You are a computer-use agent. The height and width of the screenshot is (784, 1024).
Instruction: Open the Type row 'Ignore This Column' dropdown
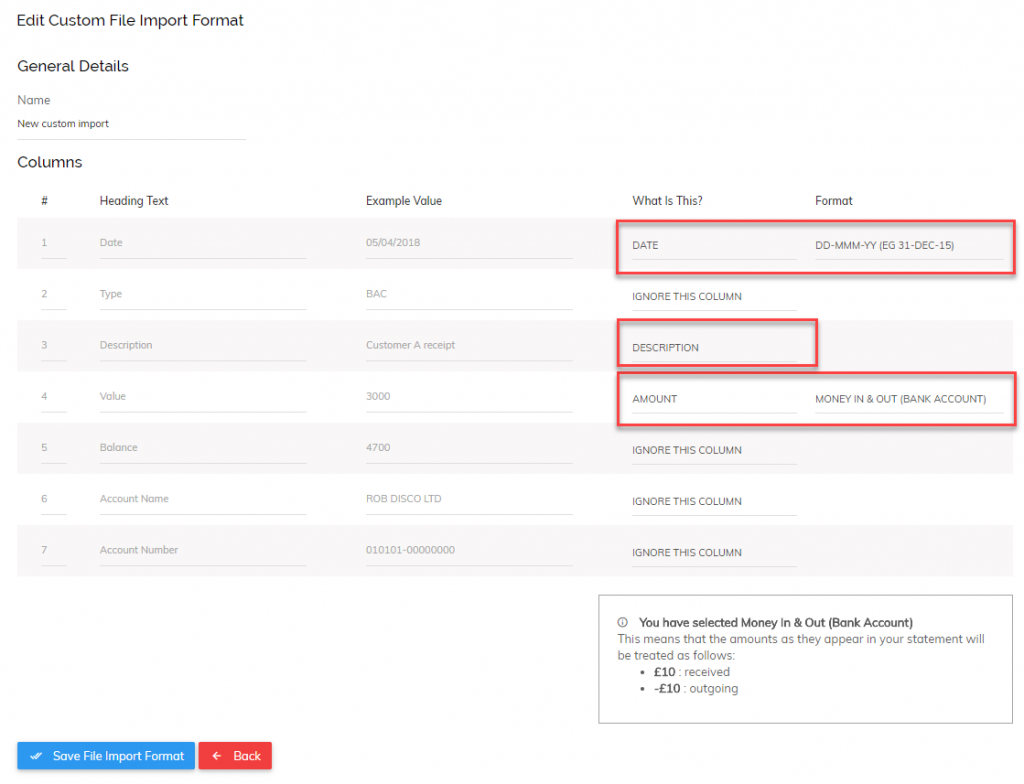[x=714, y=297]
